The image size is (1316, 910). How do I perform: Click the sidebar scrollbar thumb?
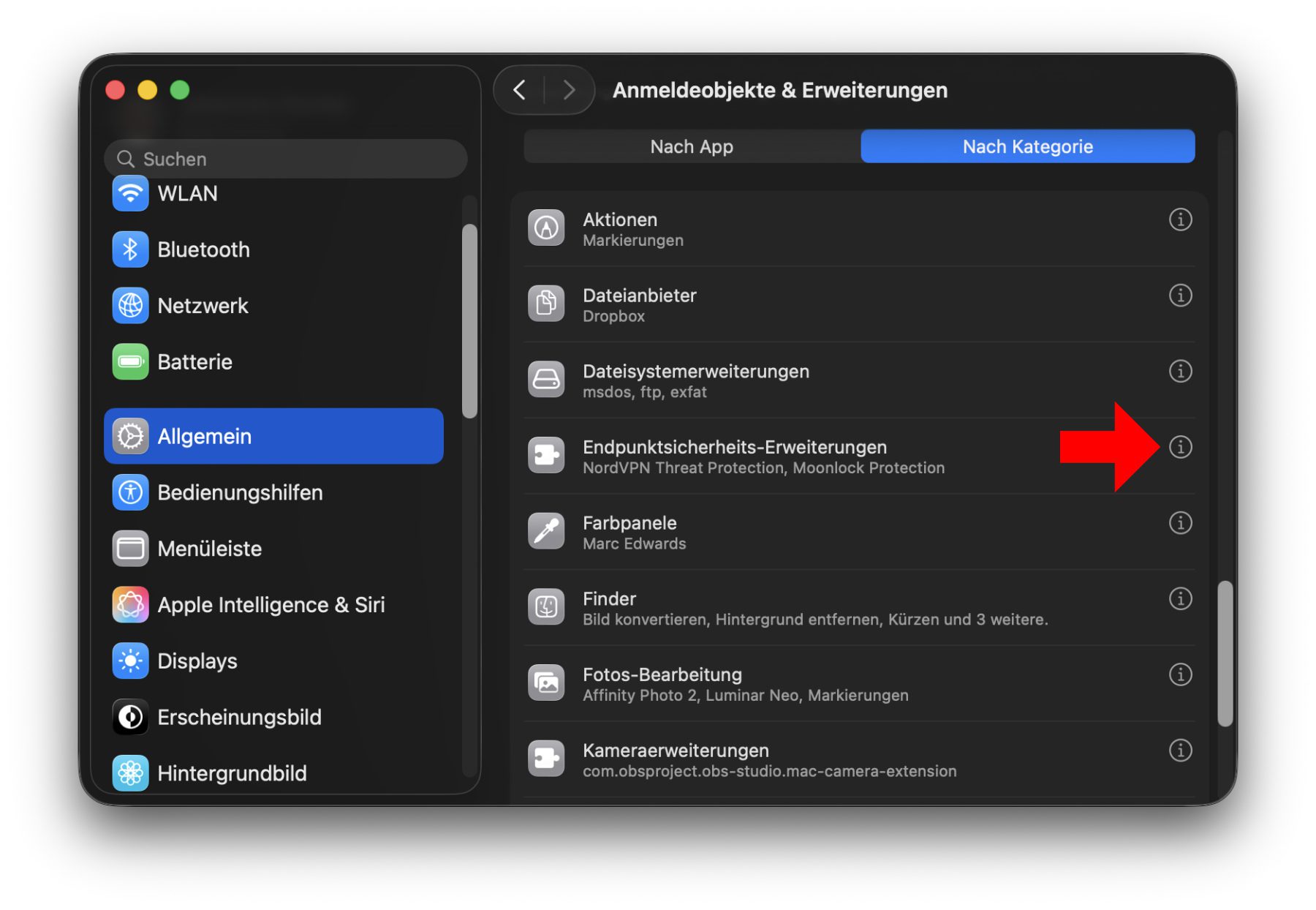[469, 322]
